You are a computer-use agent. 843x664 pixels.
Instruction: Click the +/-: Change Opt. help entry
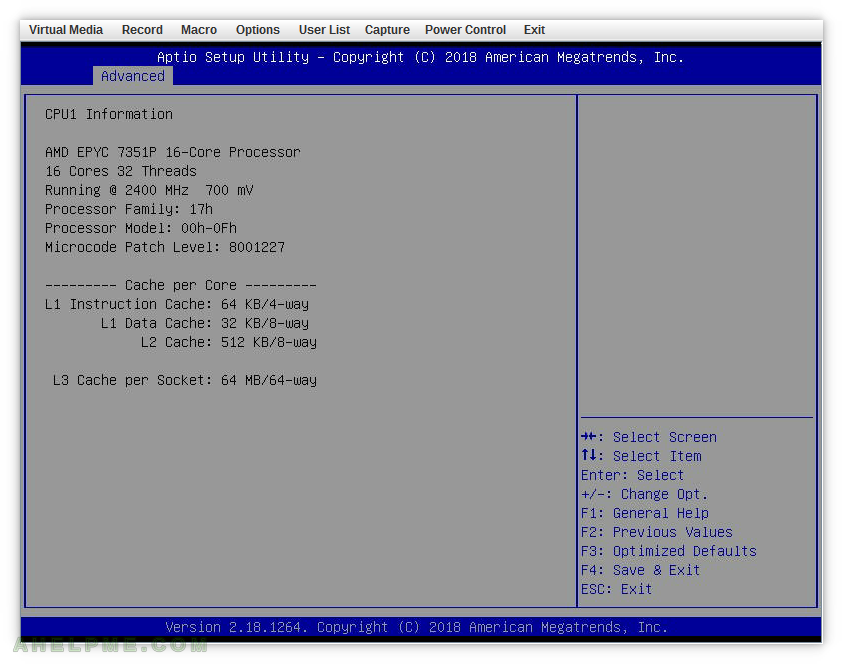pyautogui.click(x=644, y=494)
